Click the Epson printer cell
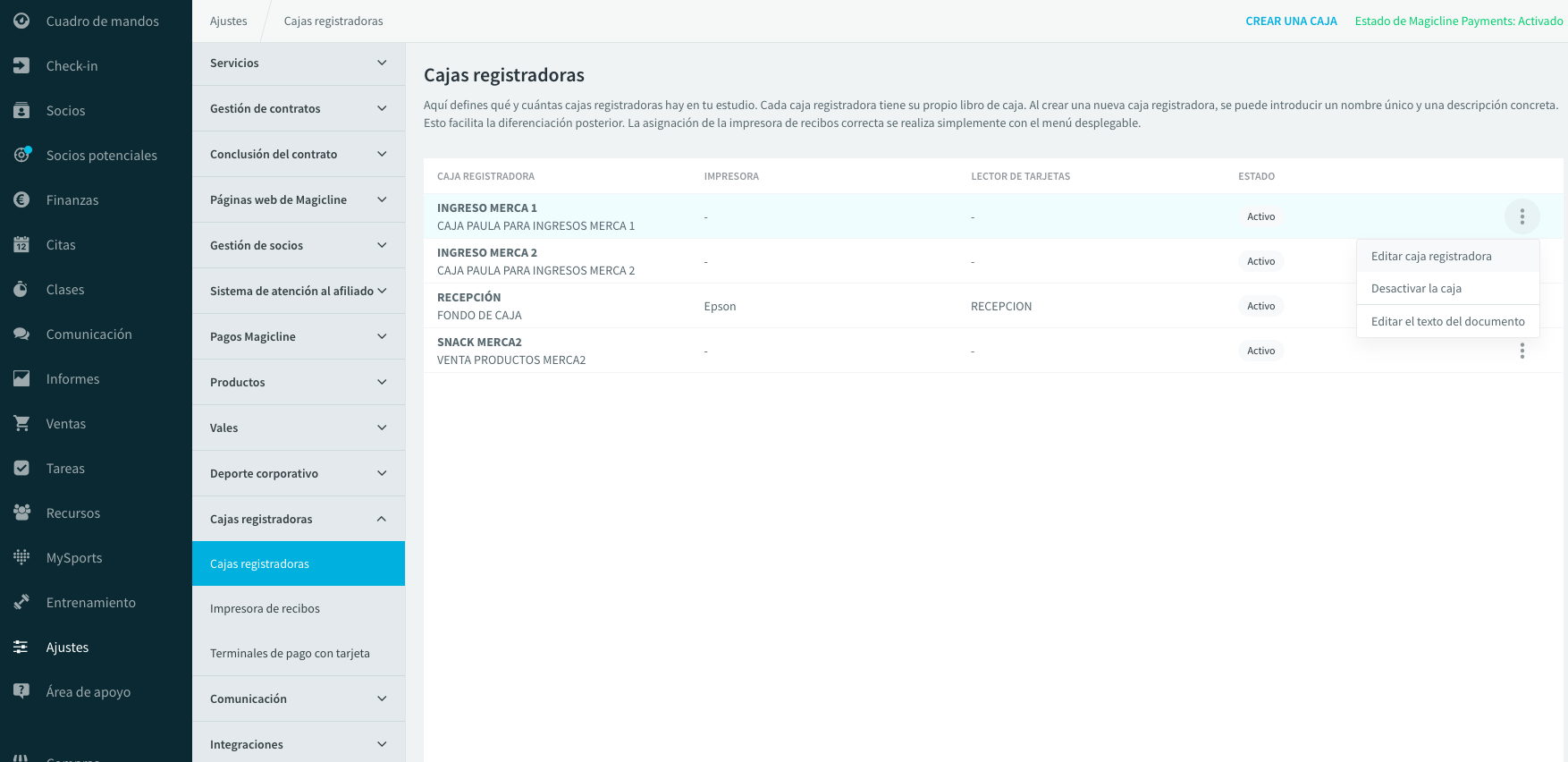This screenshot has width=1568, height=762. click(720, 306)
